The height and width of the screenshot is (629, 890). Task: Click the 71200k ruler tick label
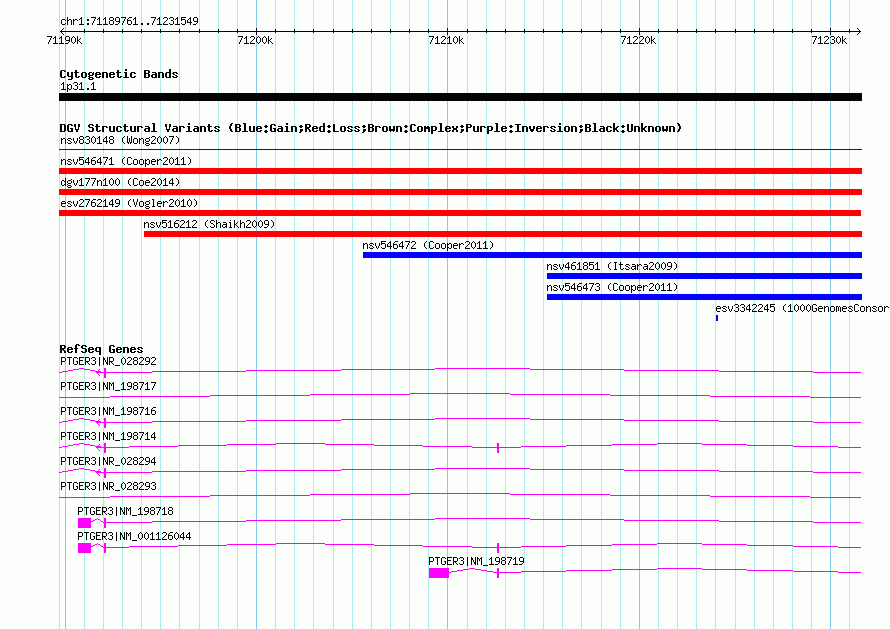255,40
